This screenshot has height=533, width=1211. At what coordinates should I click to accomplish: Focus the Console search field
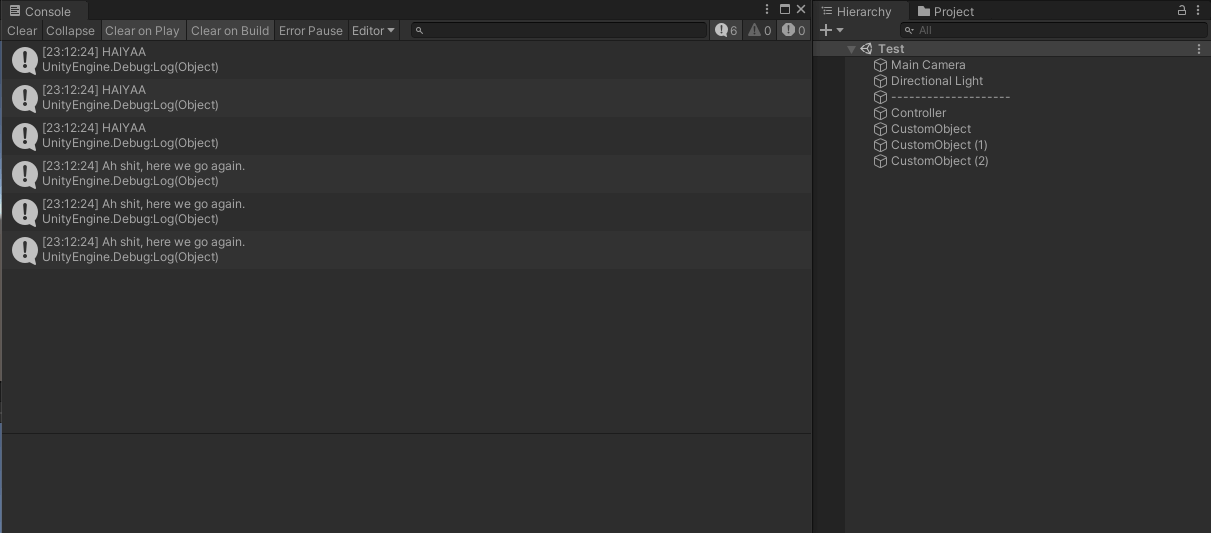pos(559,31)
